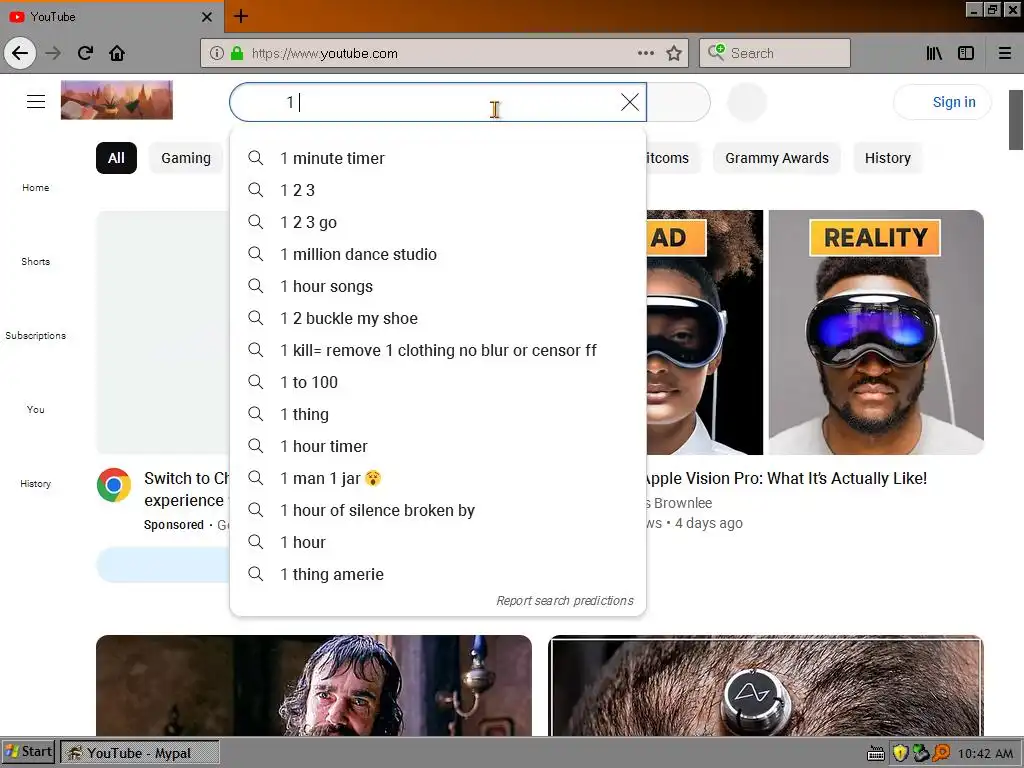The image size is (1024, 768).
Task: Open the browser hamburger menu
Action: pyautogui.click(x=1005, y=53)
